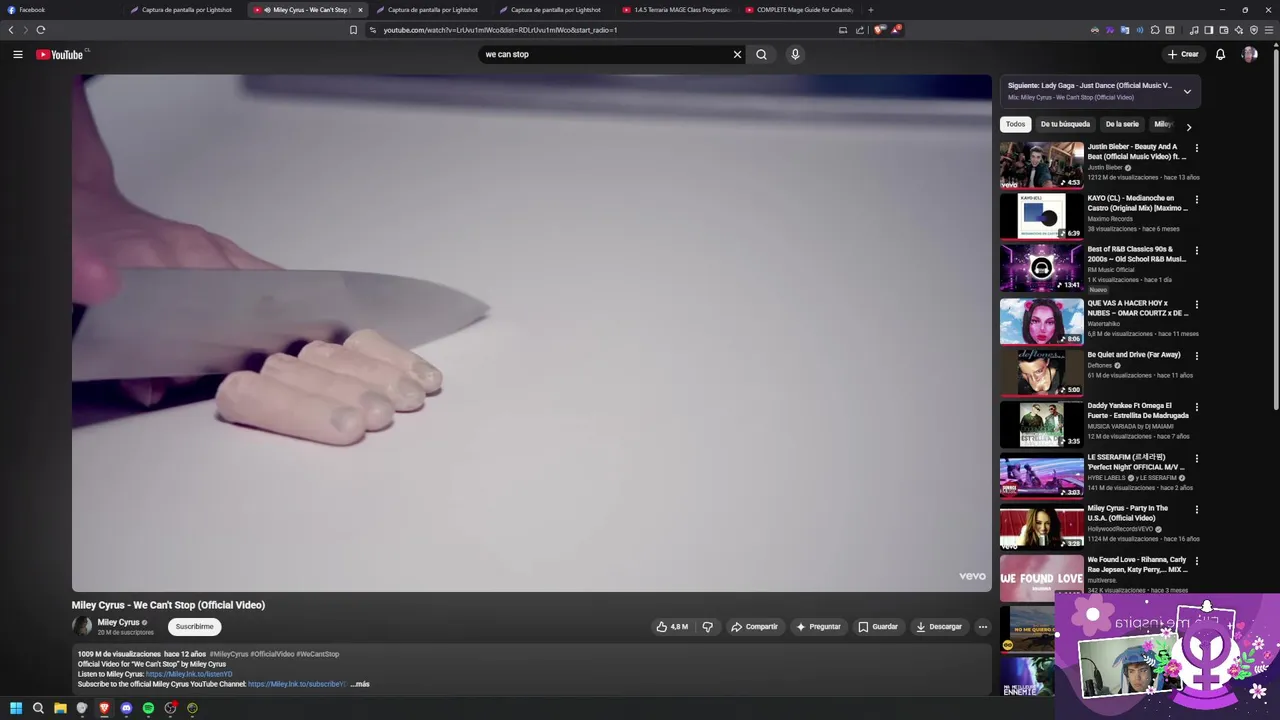This screenshot has width=1280, height=720.
Task: Run the search with the magnifier button
Action: [761, 54]
